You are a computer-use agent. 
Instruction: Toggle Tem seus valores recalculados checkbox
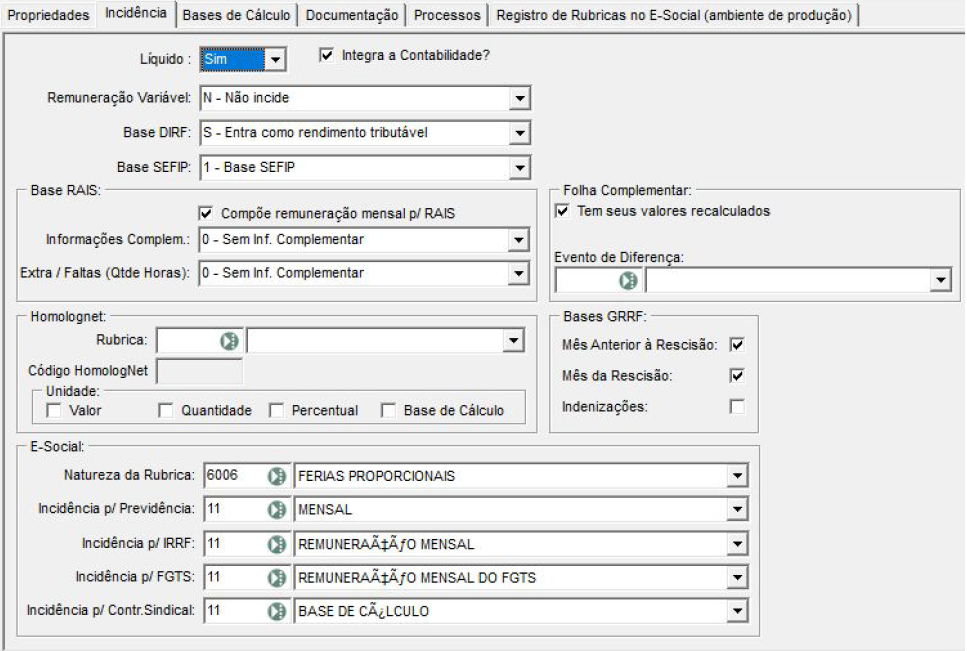pyautogui.click(x=562, y=211)
